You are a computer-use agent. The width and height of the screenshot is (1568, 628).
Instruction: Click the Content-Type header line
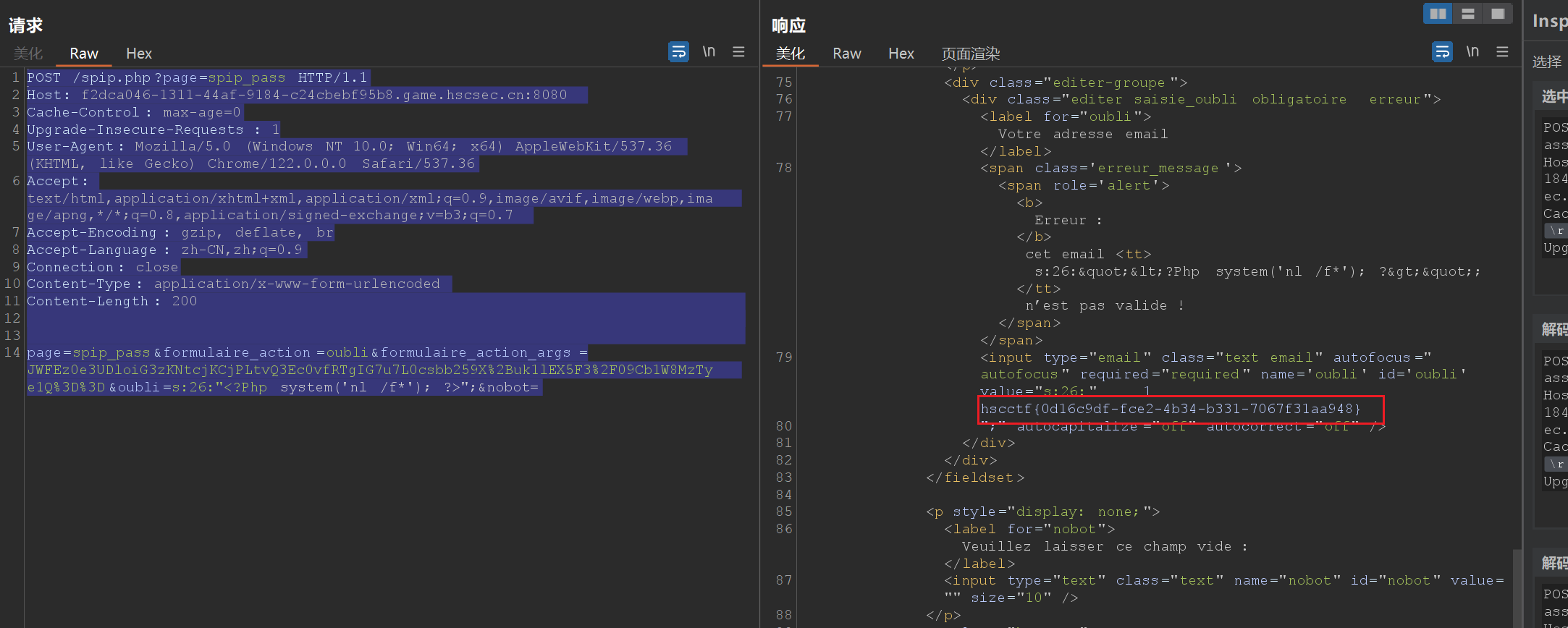[234, 284]
